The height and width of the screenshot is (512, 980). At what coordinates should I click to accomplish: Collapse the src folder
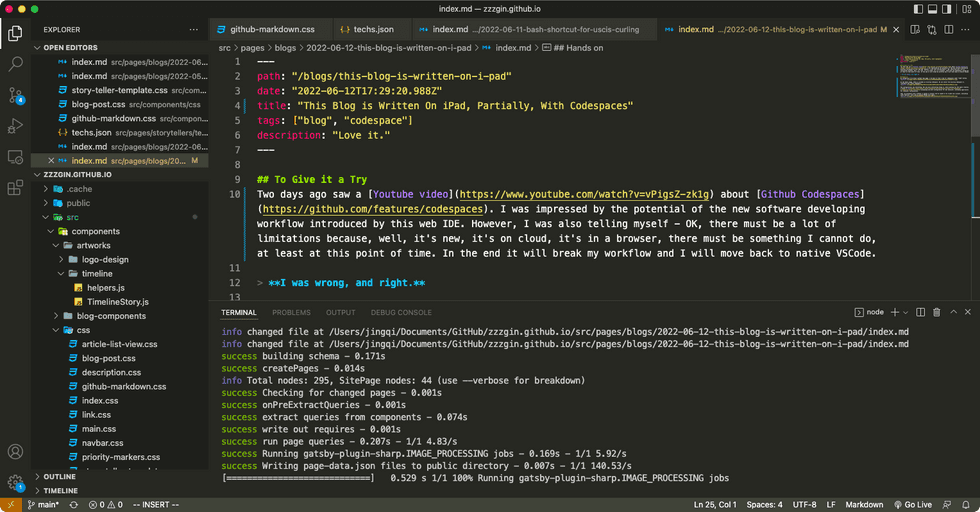(x=46, y=217)
